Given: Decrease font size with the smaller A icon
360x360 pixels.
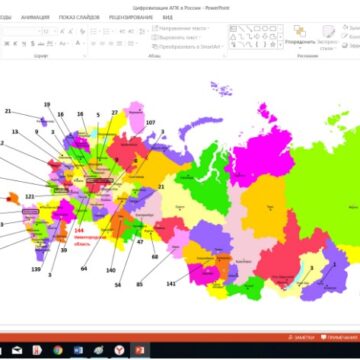Looking at the screenshot, I should 71,31.
